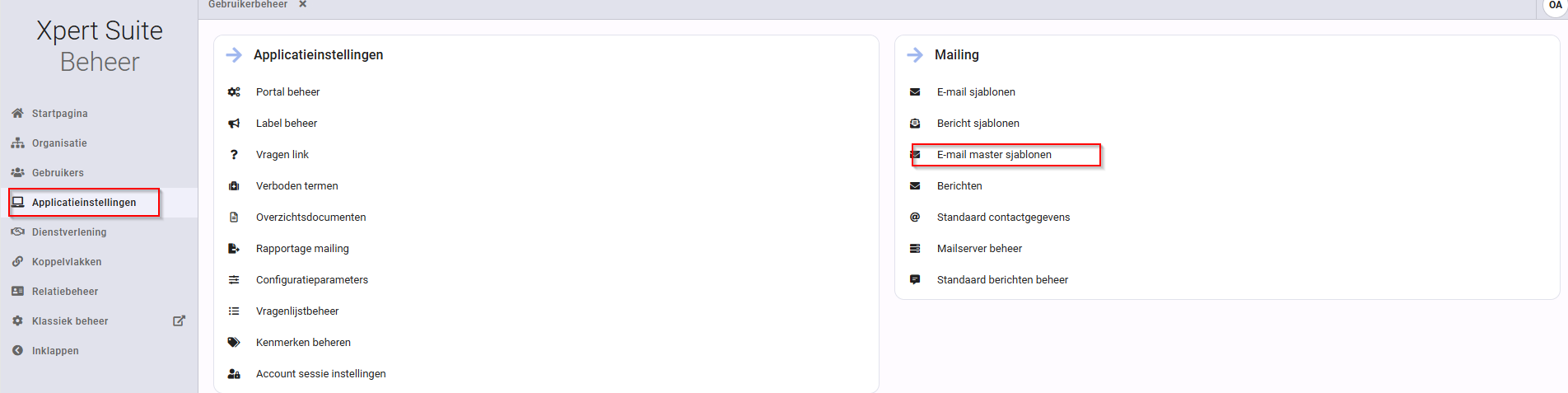Image resolution: width=1568 pixels, height=393 pixels.
Task: Click the gears icon next to Portal beheer
Action: tap(234, 91)
